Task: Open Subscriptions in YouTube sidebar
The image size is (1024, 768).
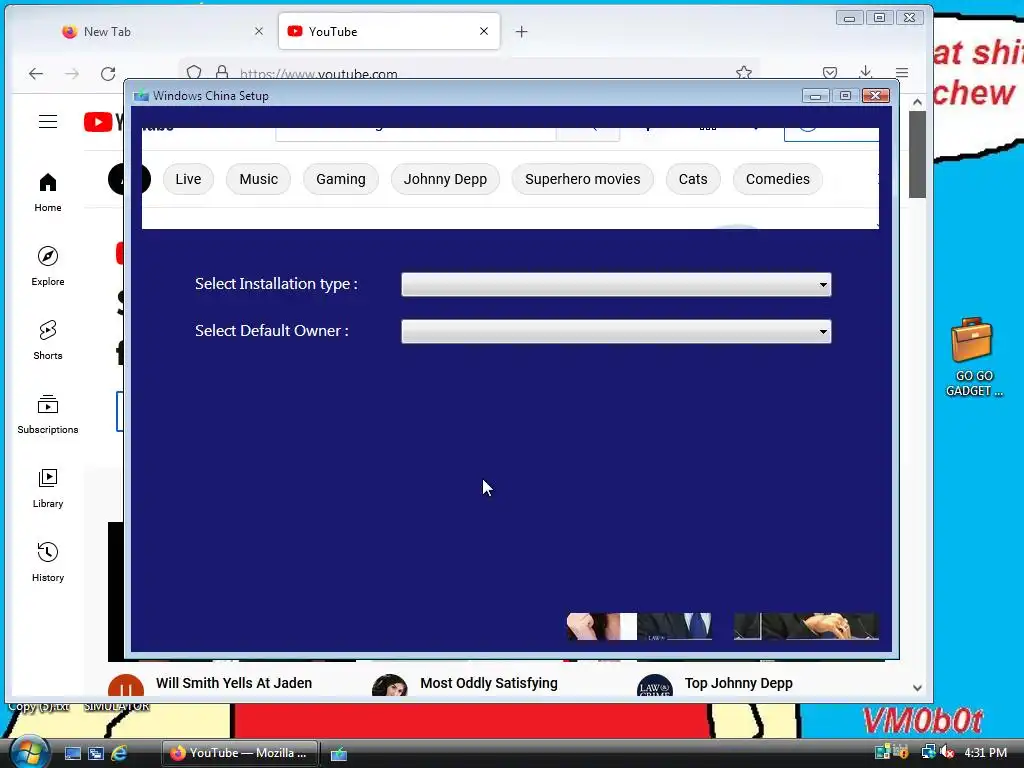Action: coord(48,414)
